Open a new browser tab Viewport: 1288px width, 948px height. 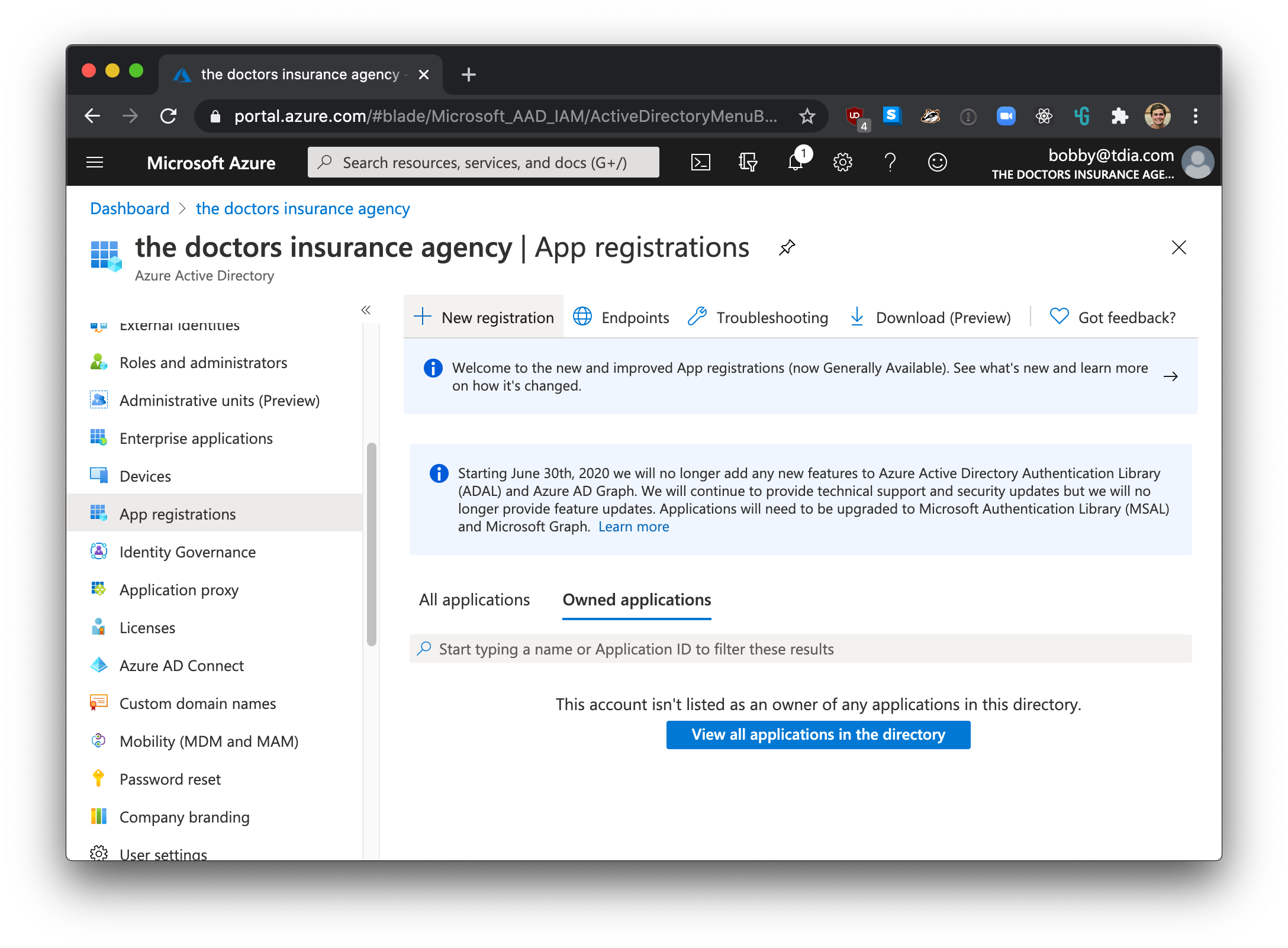[x=468, y=75]
